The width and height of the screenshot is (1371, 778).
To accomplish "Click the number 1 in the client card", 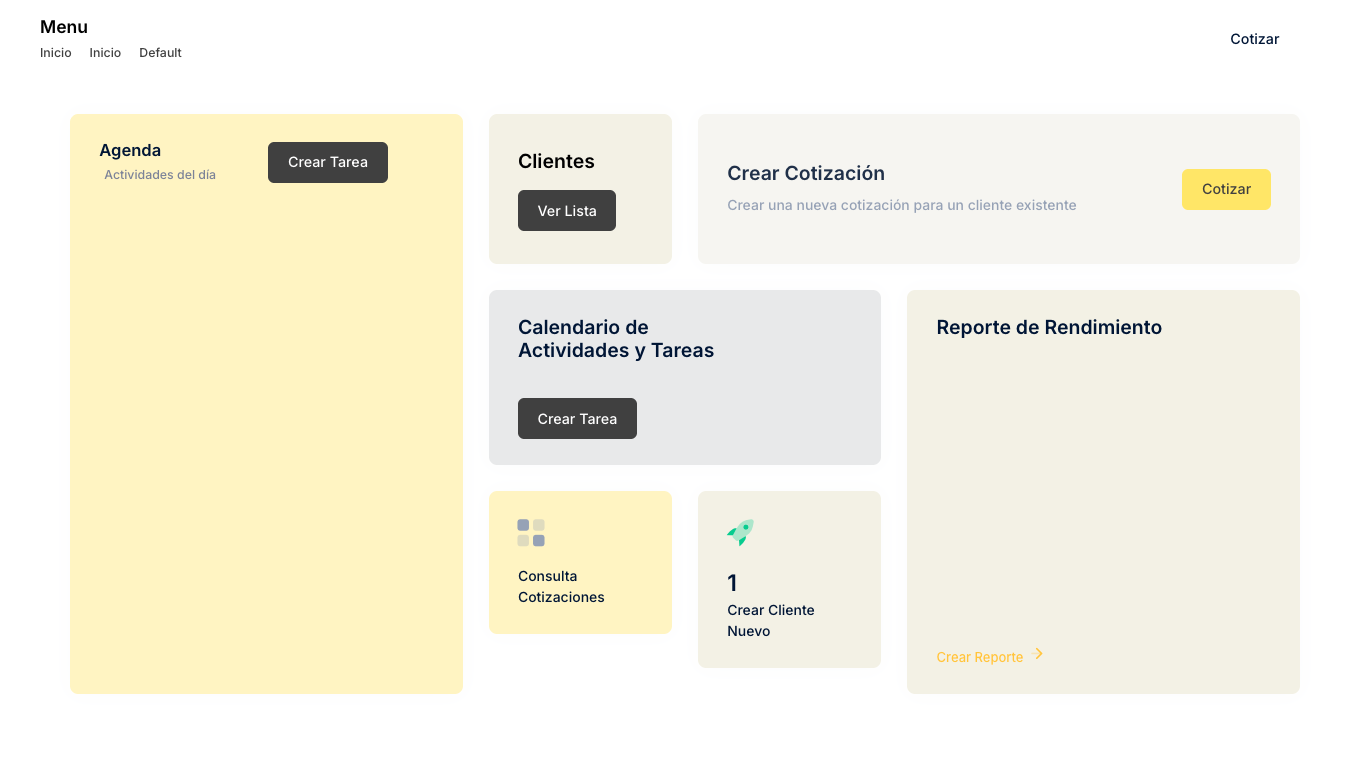I will click(732, 583).
